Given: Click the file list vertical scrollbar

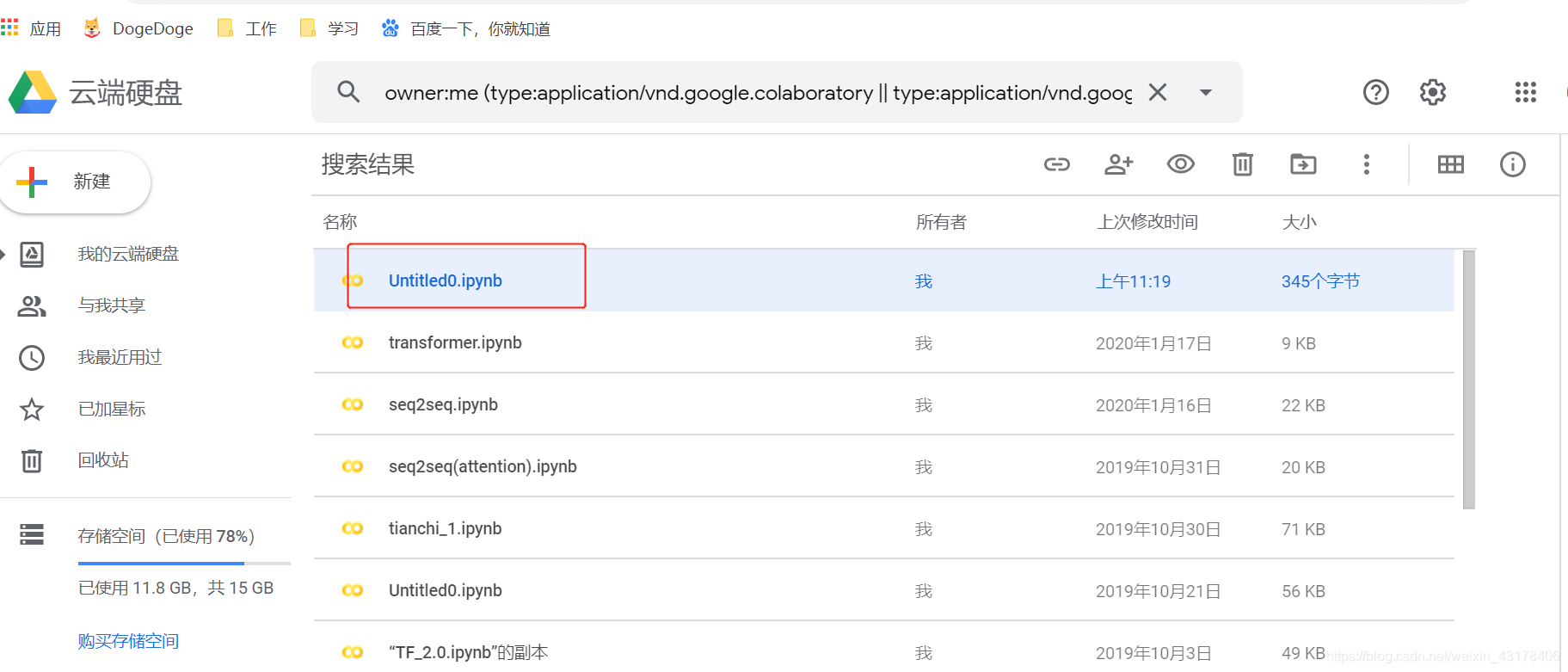Looking at the screenshot, I should (x=1469, y=379).
